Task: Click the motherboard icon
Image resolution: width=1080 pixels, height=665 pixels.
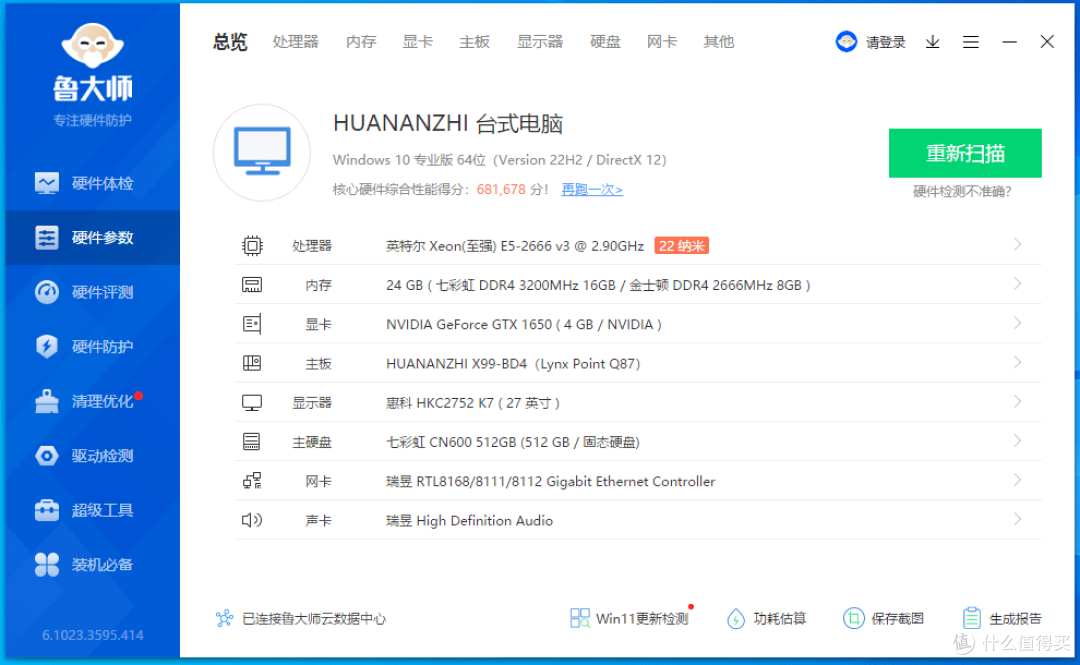Action: point(252,363)
